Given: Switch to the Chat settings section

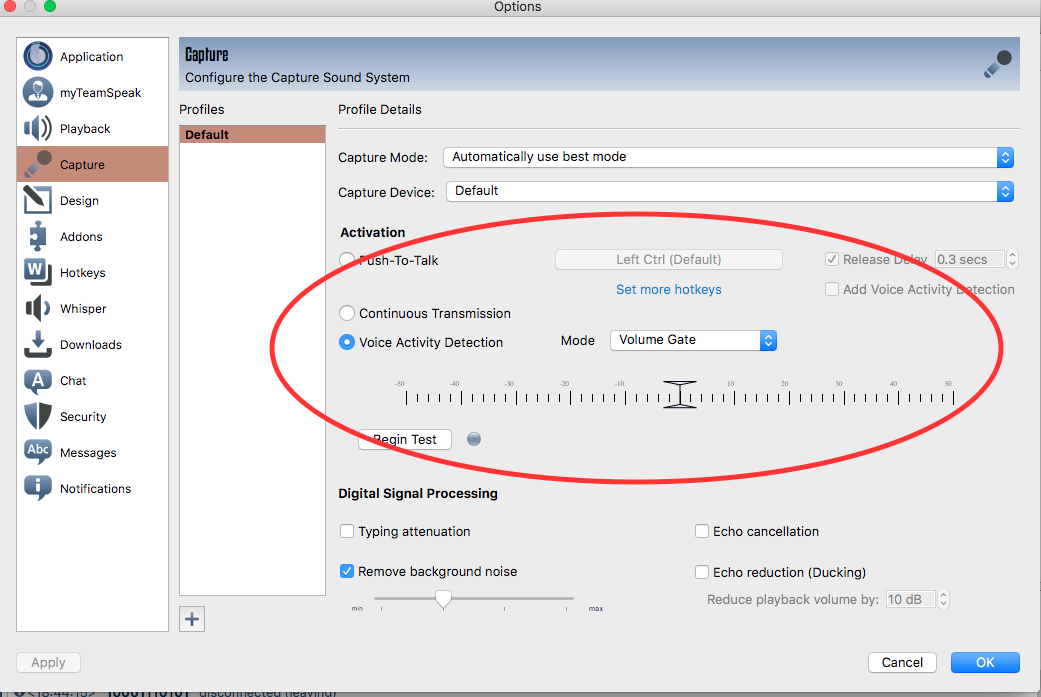Looking at the screenshot, I should 37,380.
